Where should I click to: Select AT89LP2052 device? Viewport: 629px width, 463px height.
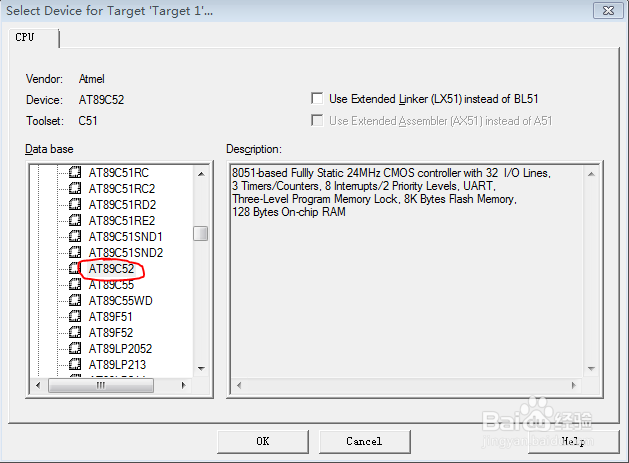(x=120, y=349)
